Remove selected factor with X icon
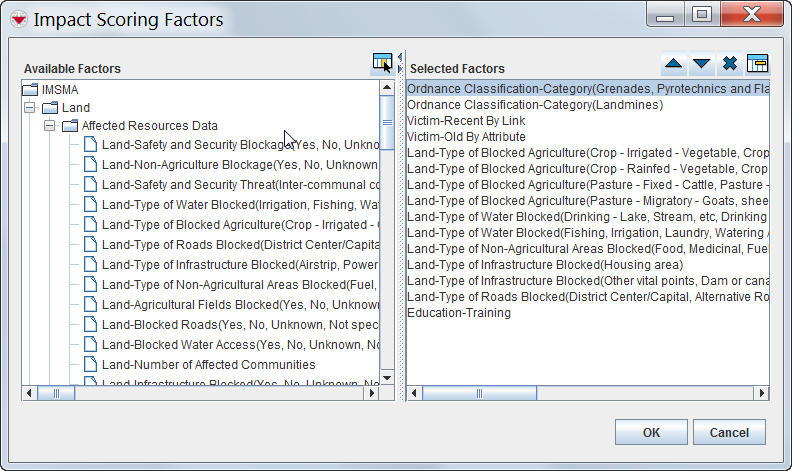Viewport: 792px width, 471px height. (730, 64)
